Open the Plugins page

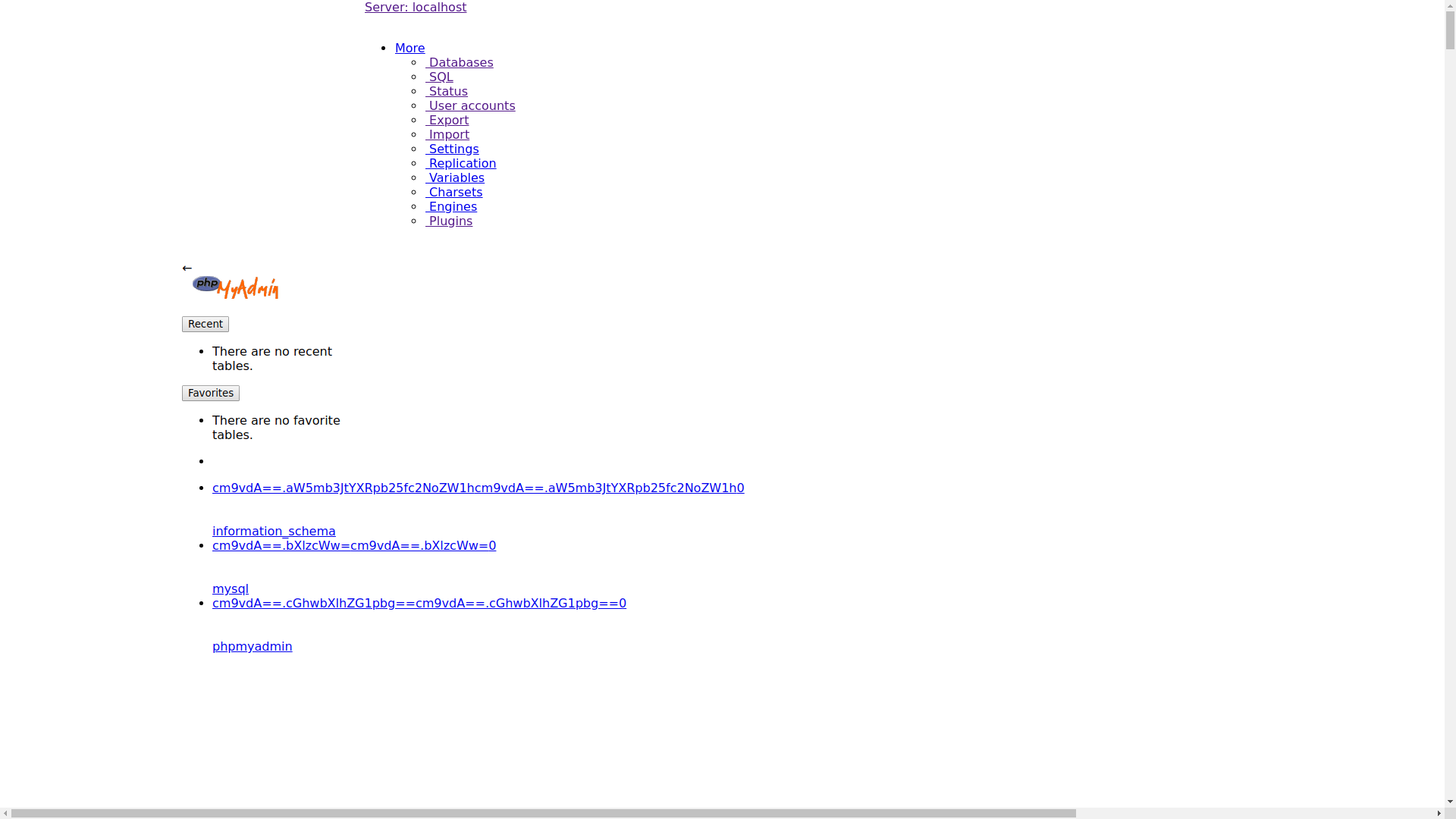coord(449,221)
